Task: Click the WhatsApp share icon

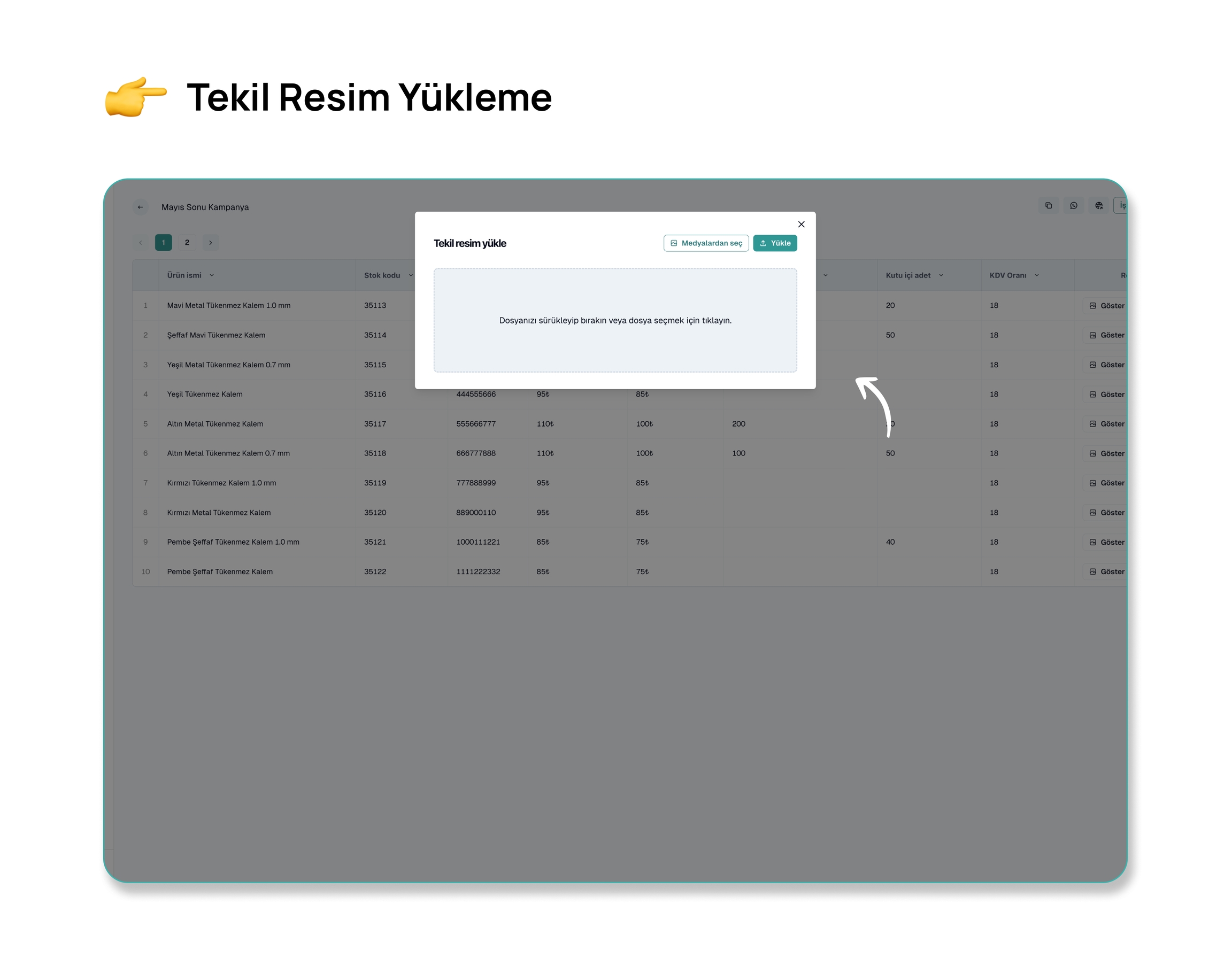Action: pos(1073,205)
